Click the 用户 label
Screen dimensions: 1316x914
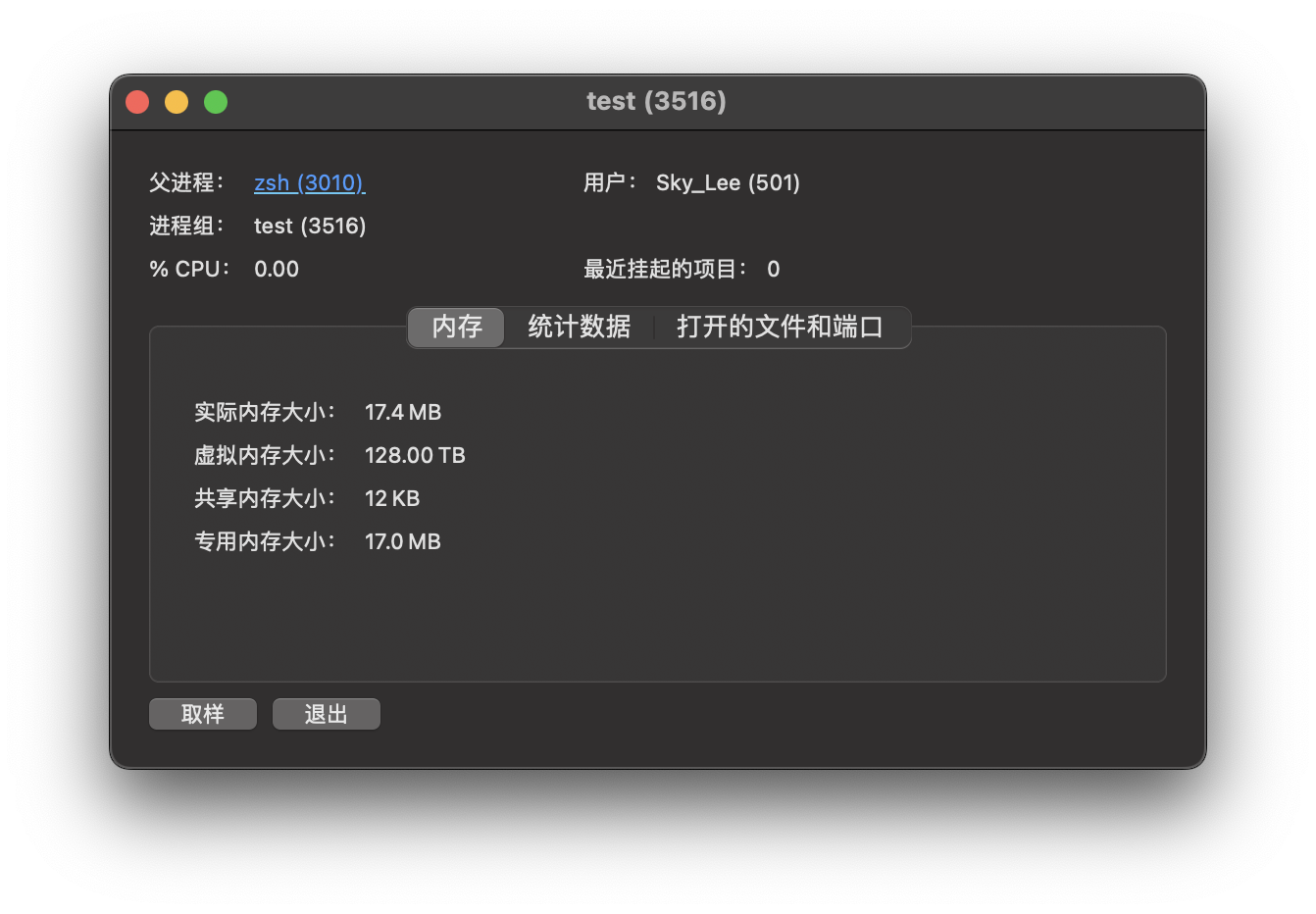click(x=609, y=183)
